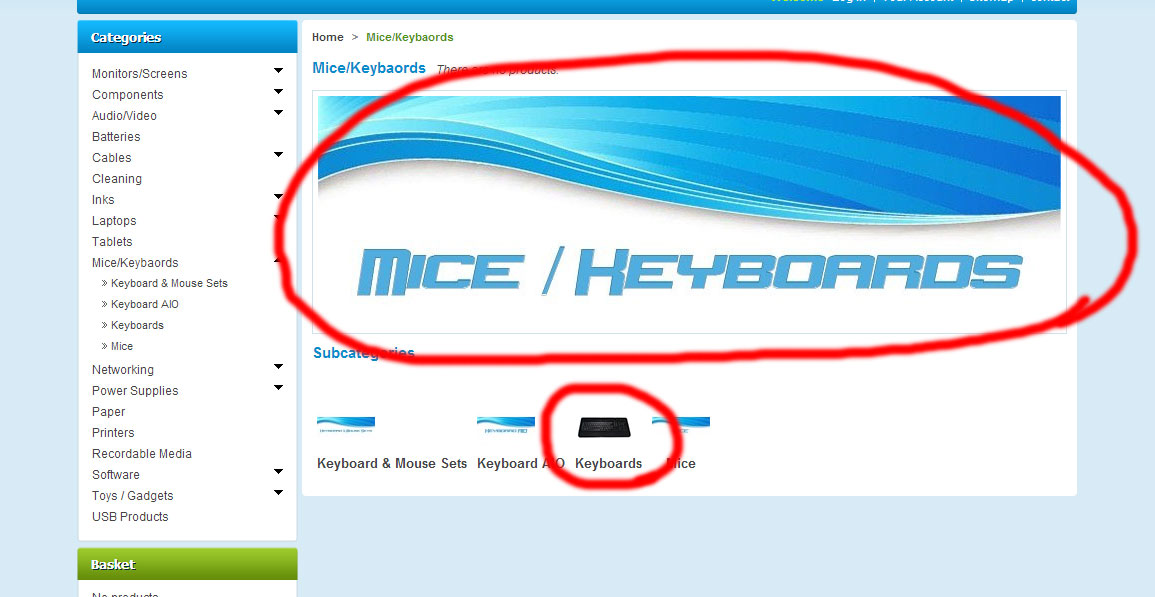The image size is (1155, 597).
Task: Open the Keyboards subcategory label under Subcategories
Action: pyautogui.click(x=608, y=464)
